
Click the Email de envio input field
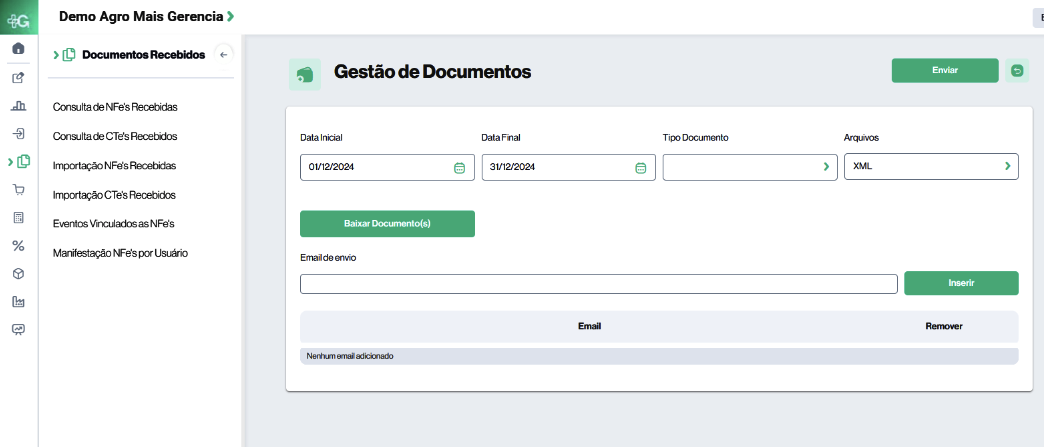(x=598, y=284)
